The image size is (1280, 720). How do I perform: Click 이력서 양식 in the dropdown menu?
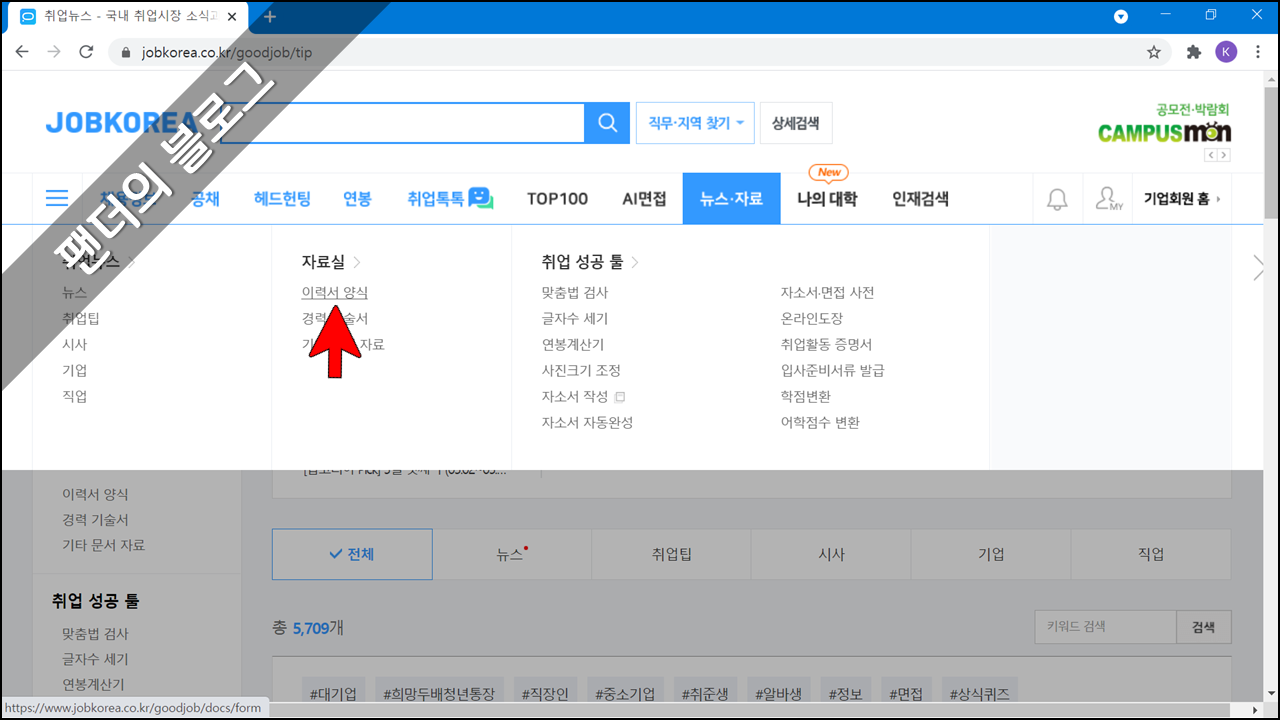[335, 292]
